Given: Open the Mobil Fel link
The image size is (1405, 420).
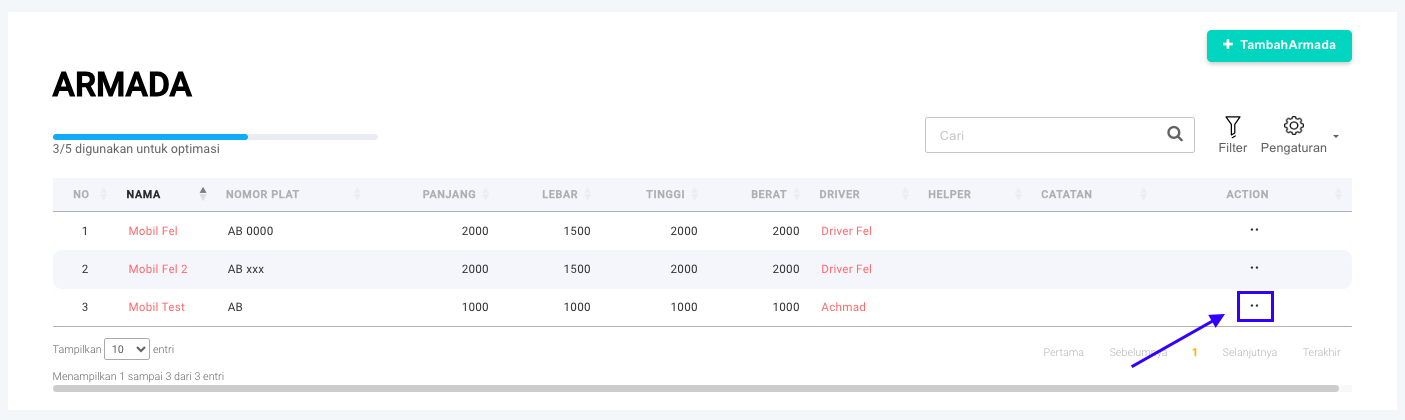Looking at the screenshot, I should tap(153, 231).
